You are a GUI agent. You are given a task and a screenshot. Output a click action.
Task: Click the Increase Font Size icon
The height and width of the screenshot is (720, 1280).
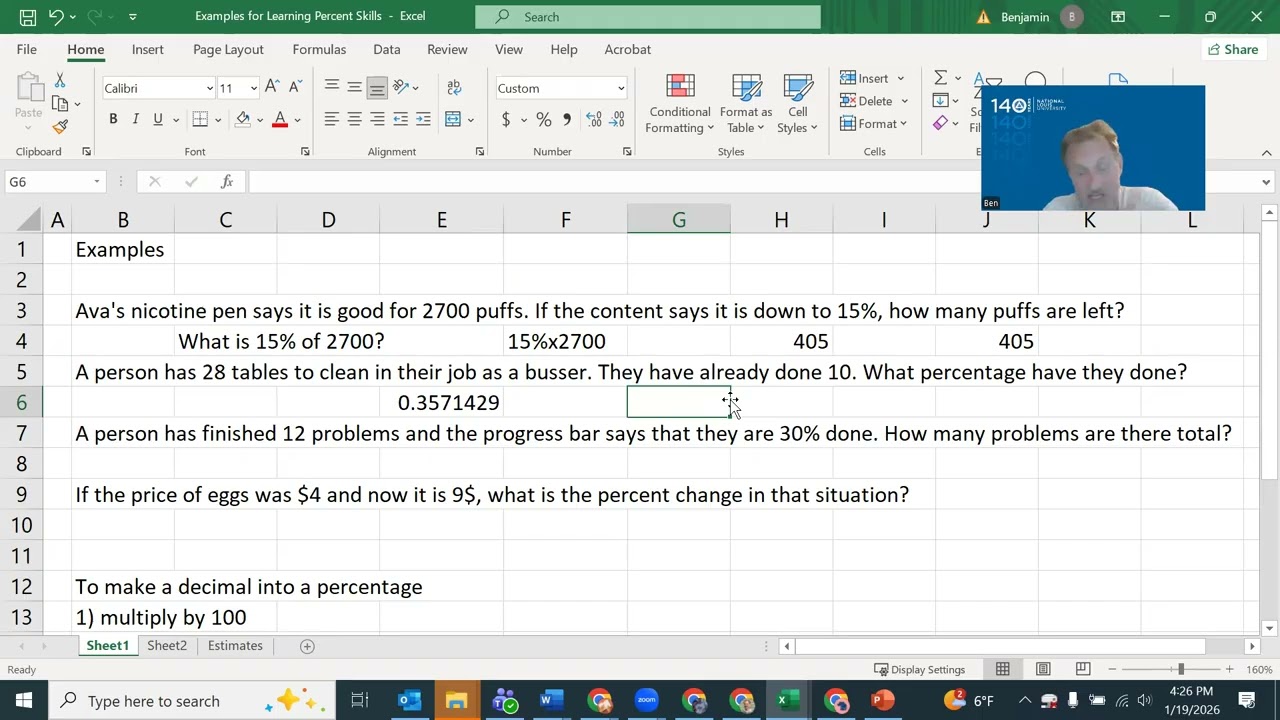(273, 88)
